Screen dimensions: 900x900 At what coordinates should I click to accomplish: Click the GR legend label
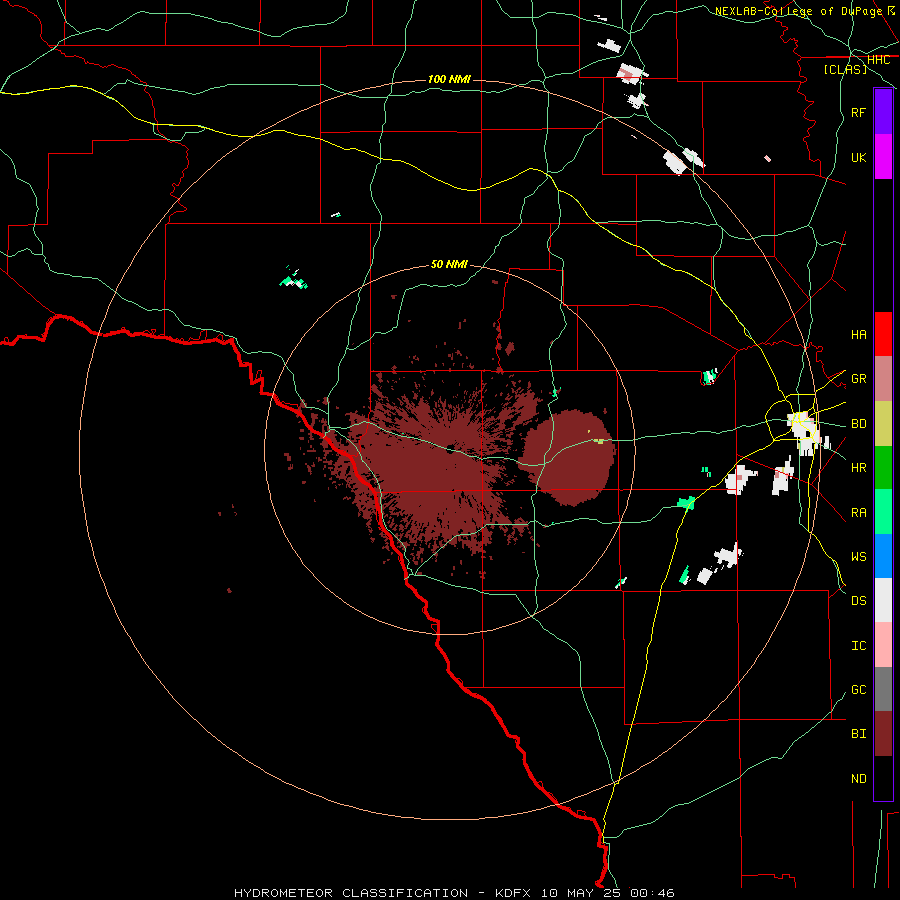858,379
